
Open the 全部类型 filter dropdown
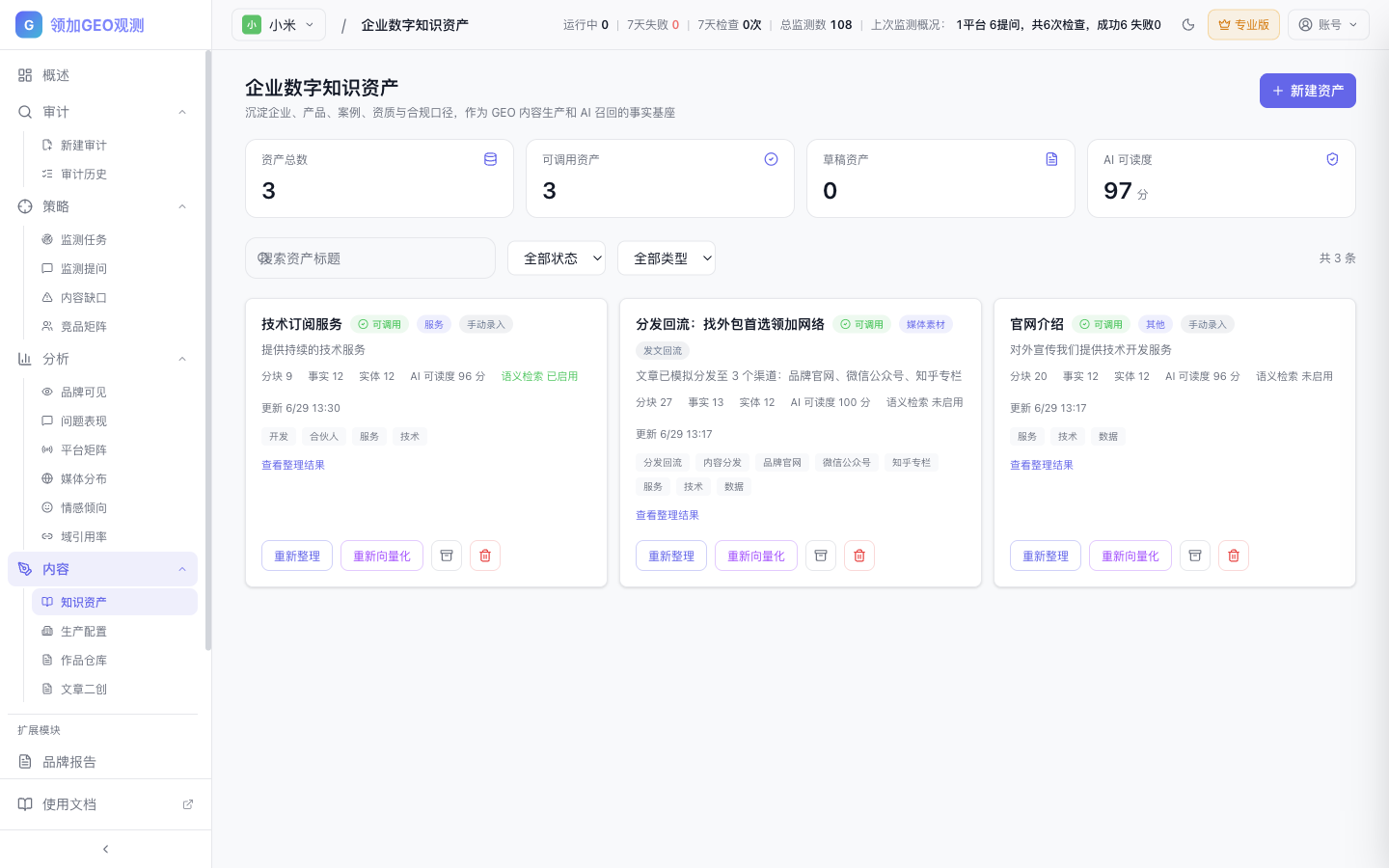click(667, 258)
